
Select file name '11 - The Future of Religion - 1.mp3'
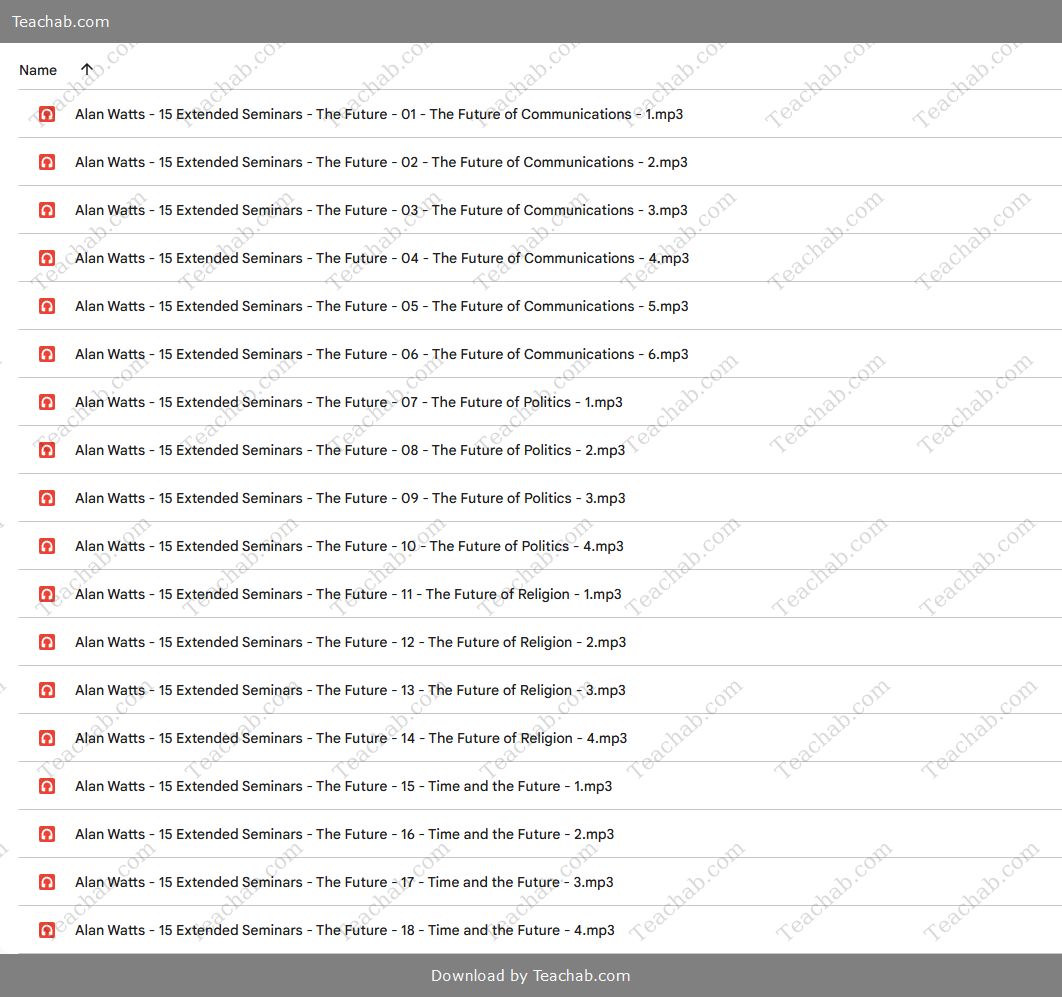tap(348, 594)
